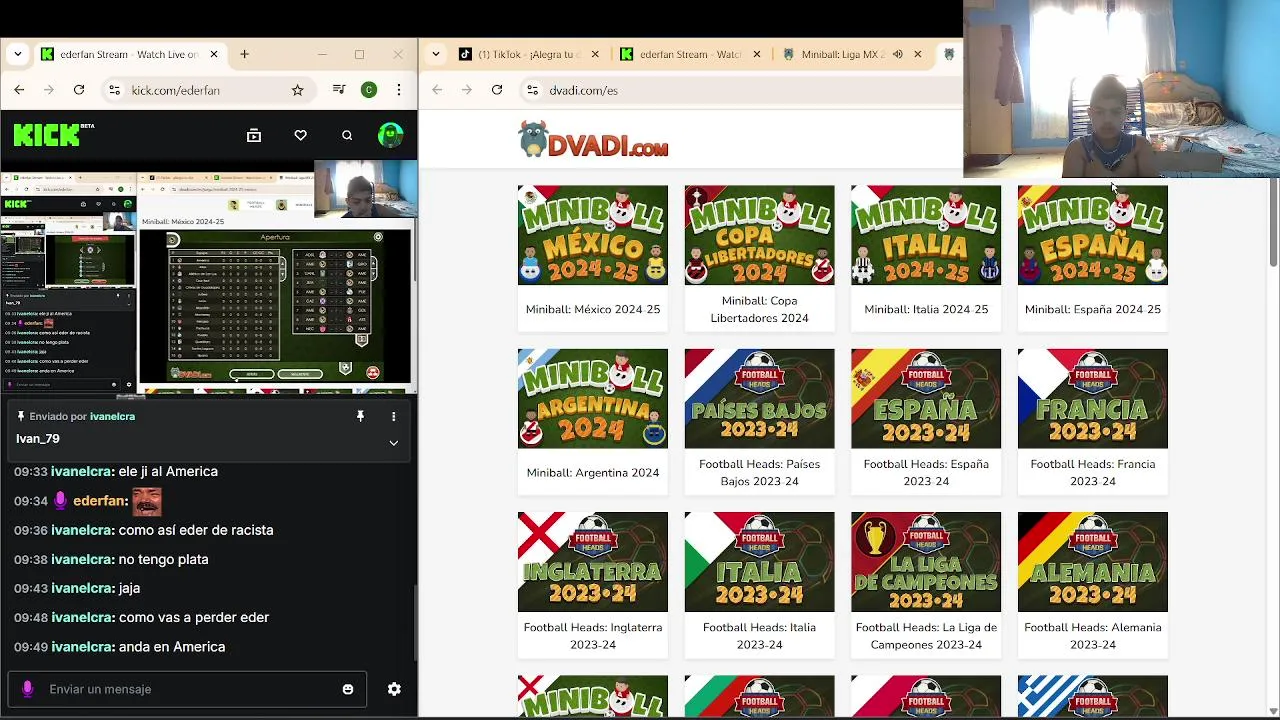Click Football Heads Francia 2023-24 thumbnail
Image resolution: width=1280 pixels, height=720 pixels.
point(1093,398)
